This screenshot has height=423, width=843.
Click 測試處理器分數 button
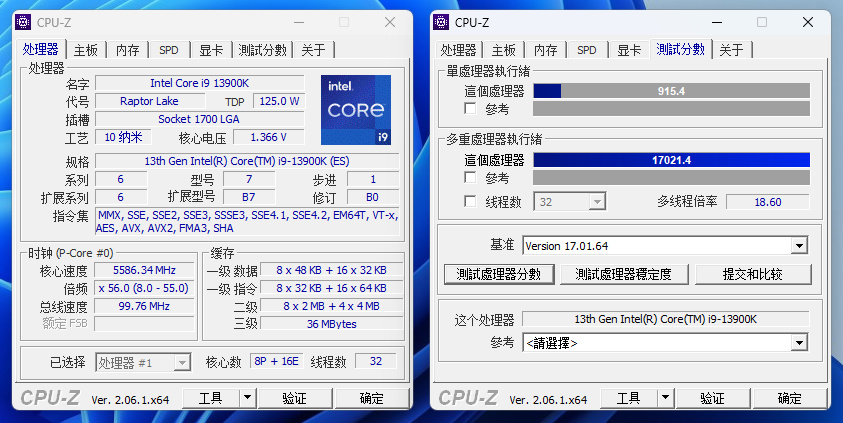pyautogui.click(x=499, y=274)
